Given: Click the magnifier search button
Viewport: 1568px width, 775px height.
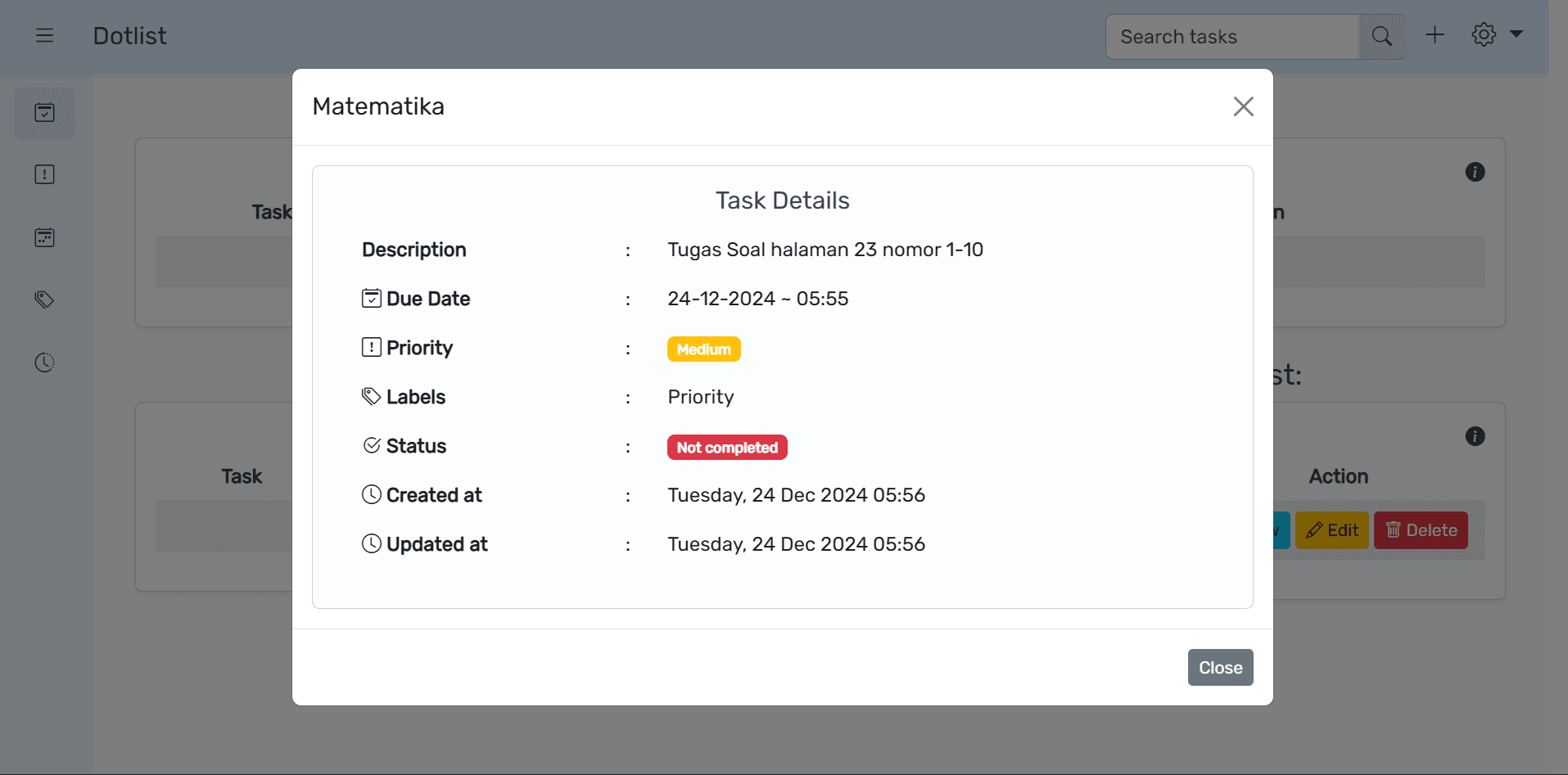Looking at the screenshot, I should 1381,36.
